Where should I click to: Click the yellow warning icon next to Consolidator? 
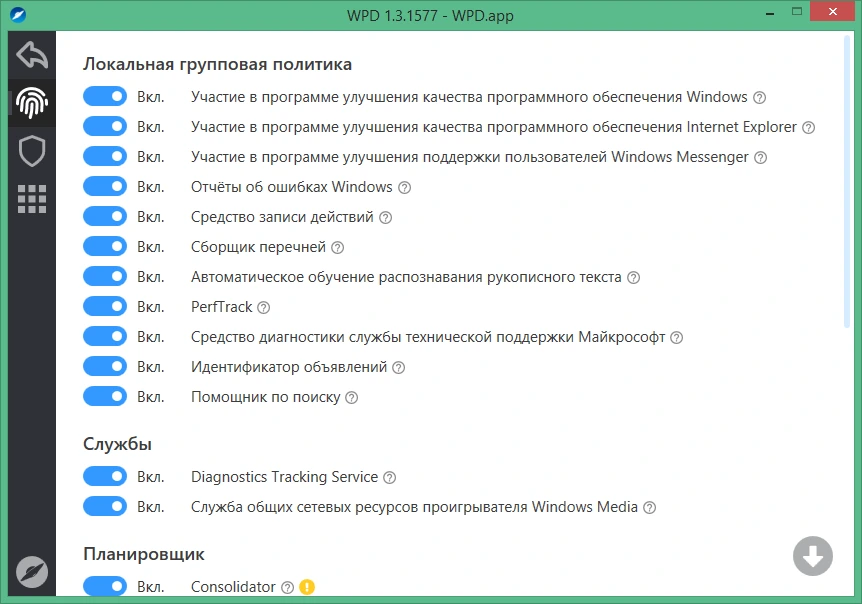coord(307,587)
